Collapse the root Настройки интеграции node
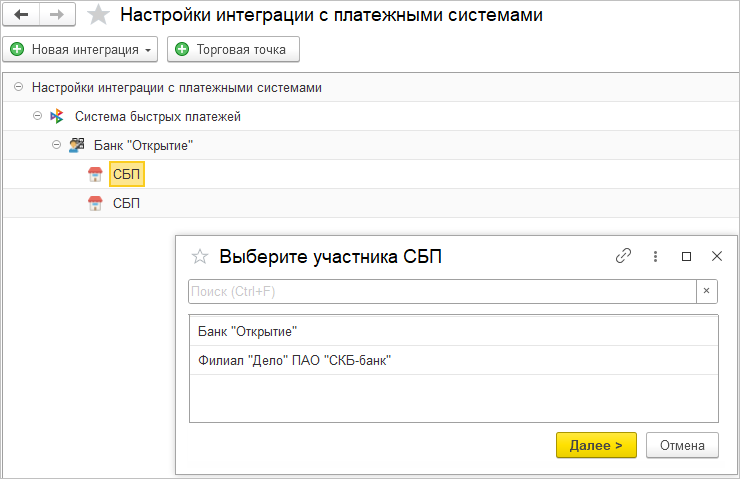 (19, 88)
